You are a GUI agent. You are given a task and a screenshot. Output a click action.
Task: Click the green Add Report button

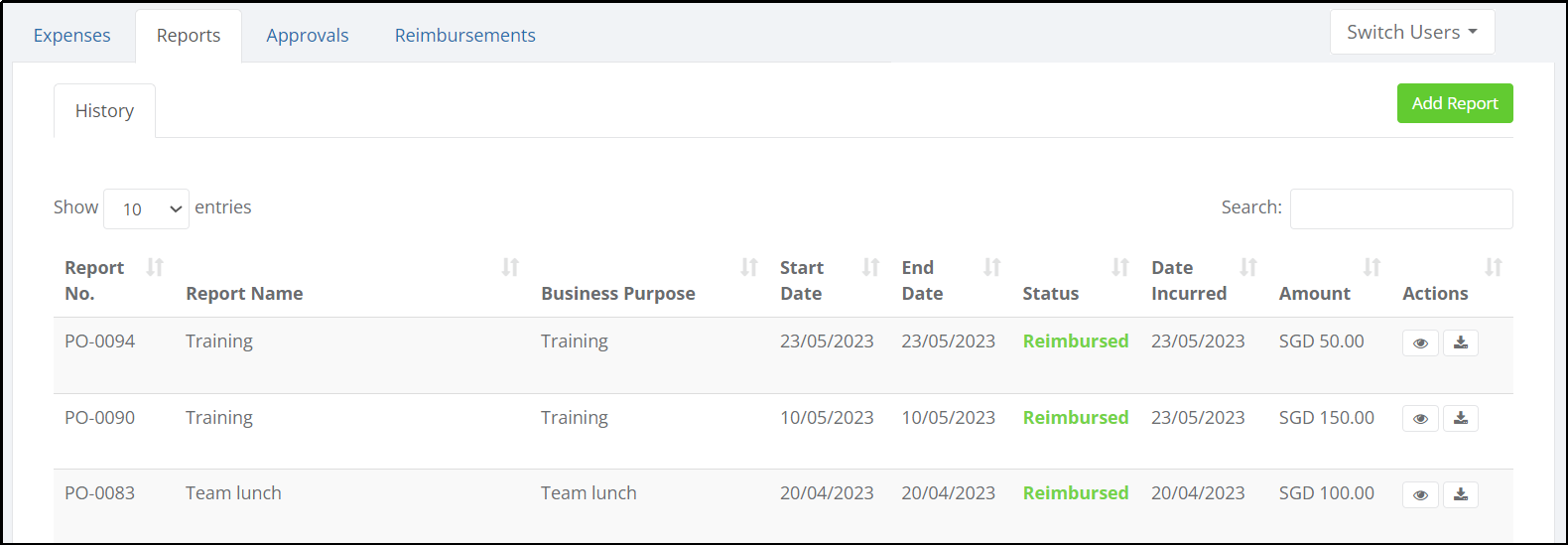[x=1455, y=103]
